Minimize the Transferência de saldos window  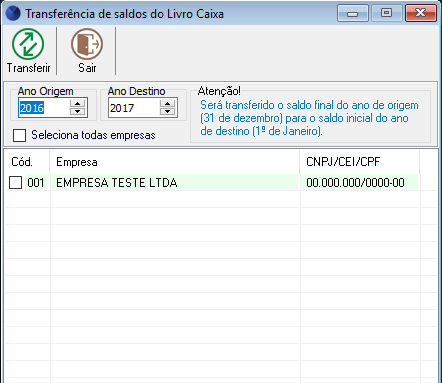pyautogui.click(x=353, y=13)
